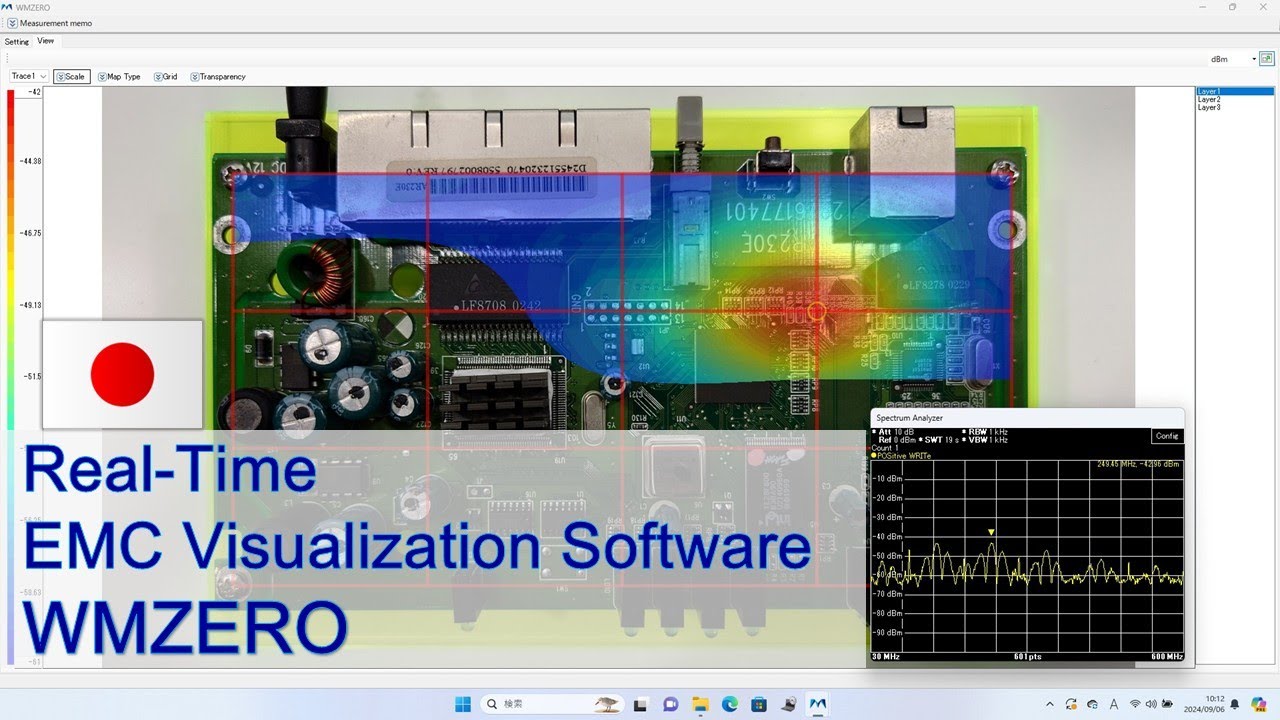This screenshot has width=1280, height=720.
Task: Click the 601pts sweep points label
Action: tap(1027, 657)
